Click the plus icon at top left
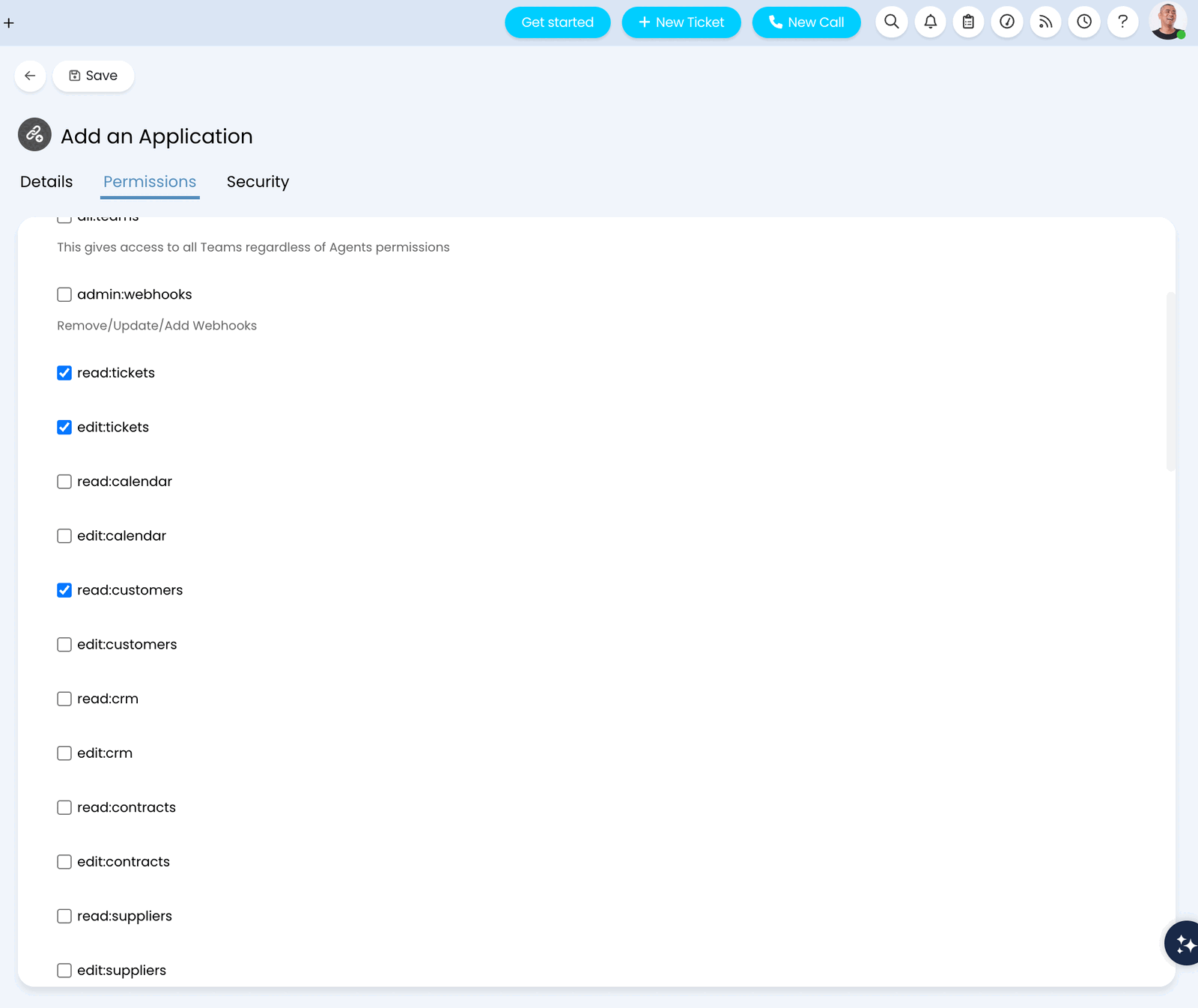 click(9, 23)
